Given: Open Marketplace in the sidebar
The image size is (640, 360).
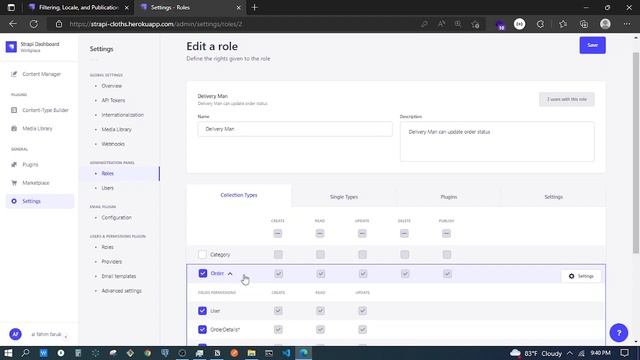Looking at the screenshot, I should [31, 183].
